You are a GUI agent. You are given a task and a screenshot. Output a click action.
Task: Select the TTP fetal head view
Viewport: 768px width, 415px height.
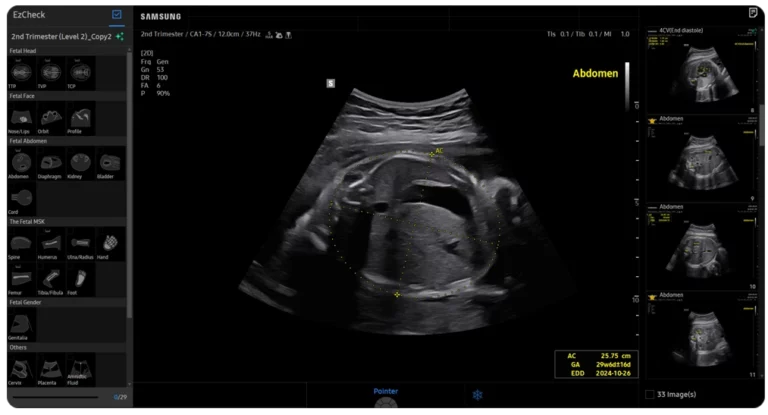click(x=21, y=73)
